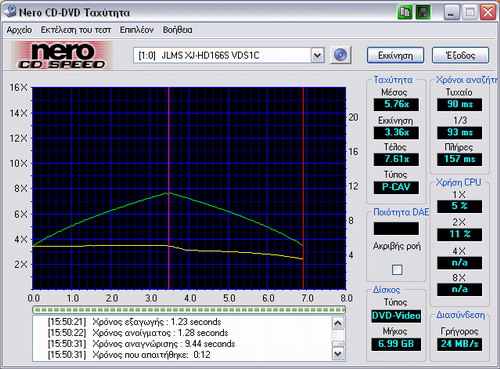Open the Επιπλέον menu
This screenshot has height=369, width=500.
click(137, 30)
